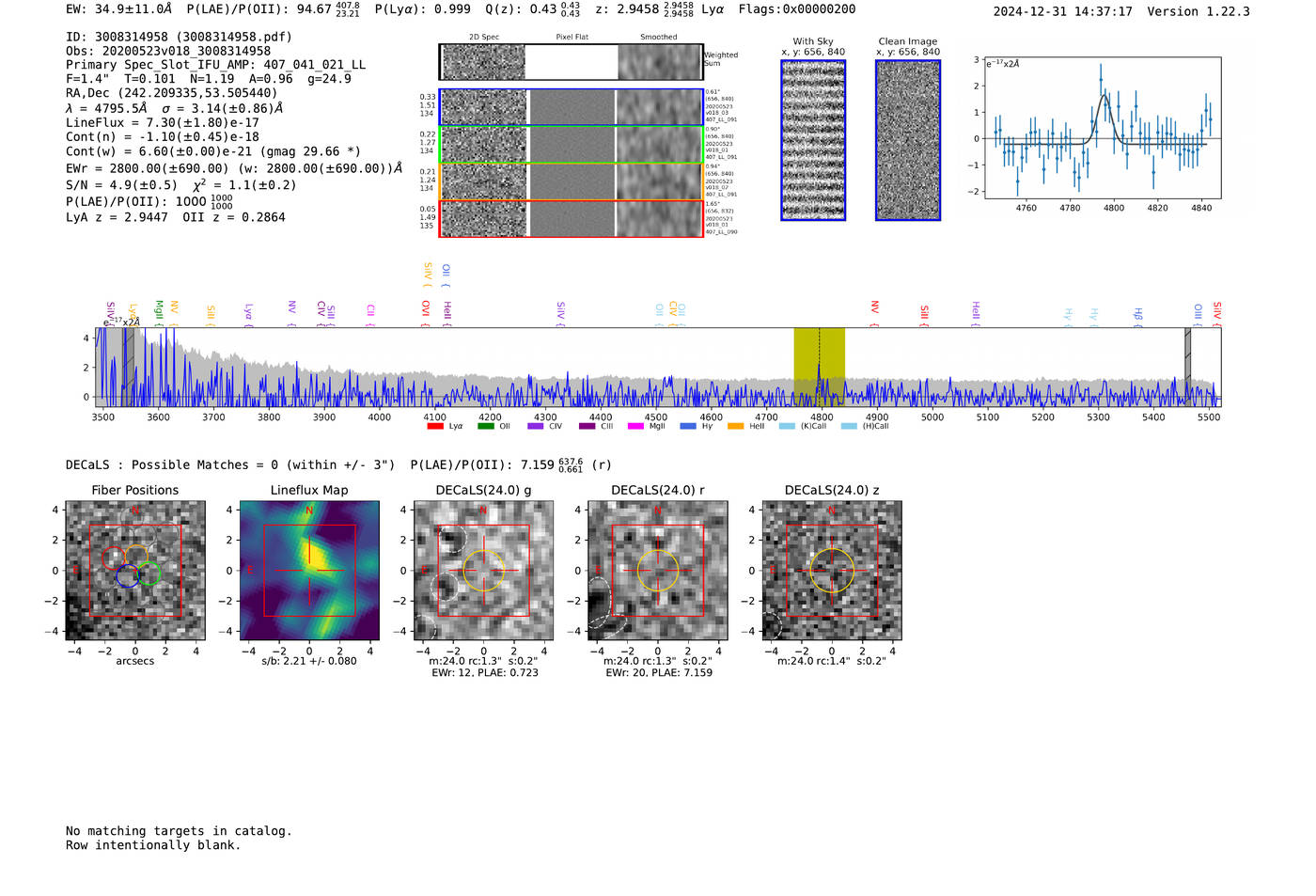This screenshot has width=1316, height=896.
Task: Select the red-framed fiber spectrum row
Action: (x=572, y=218)
